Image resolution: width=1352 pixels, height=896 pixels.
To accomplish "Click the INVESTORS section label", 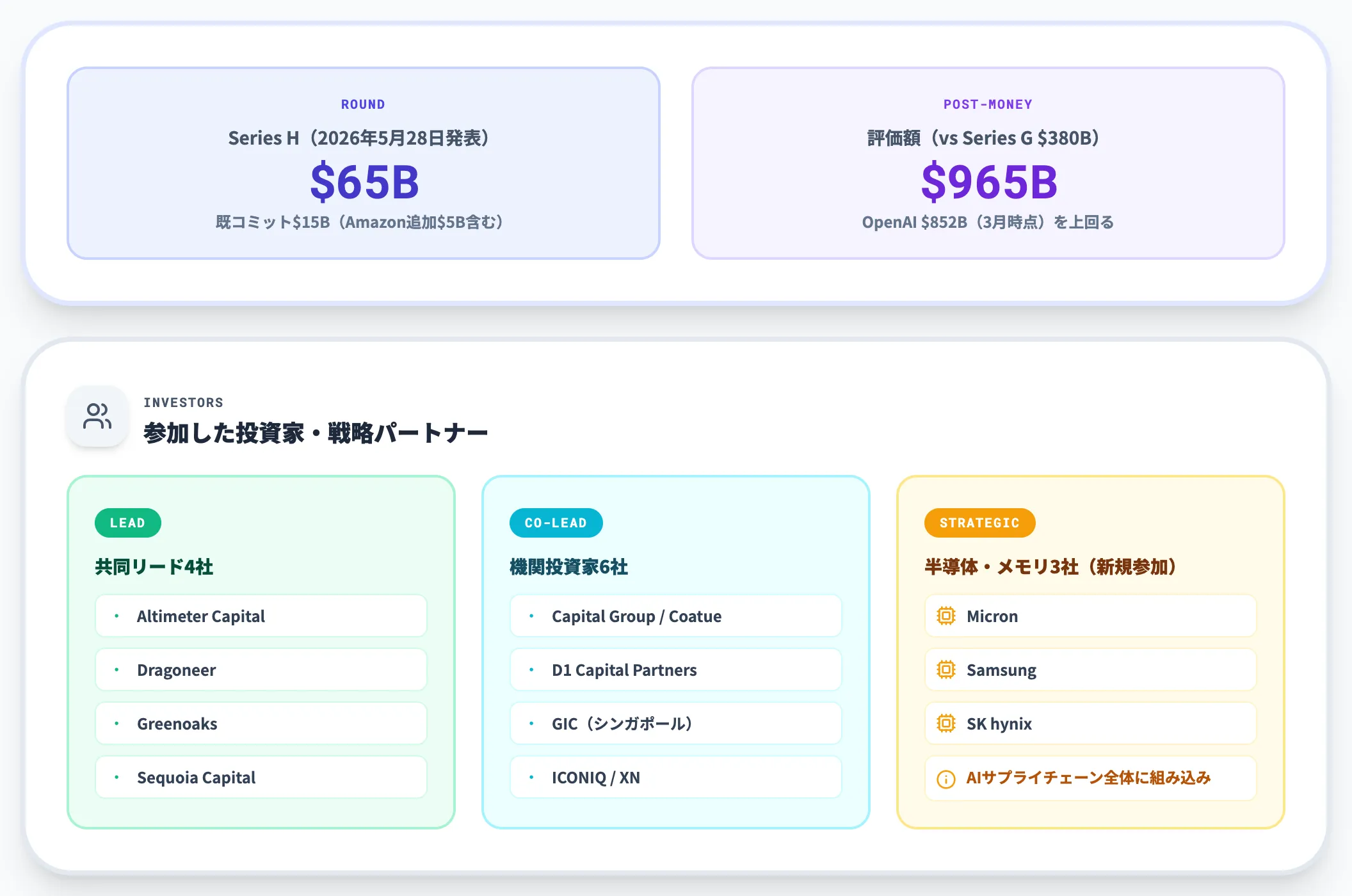I will click(x=183, y=403).
